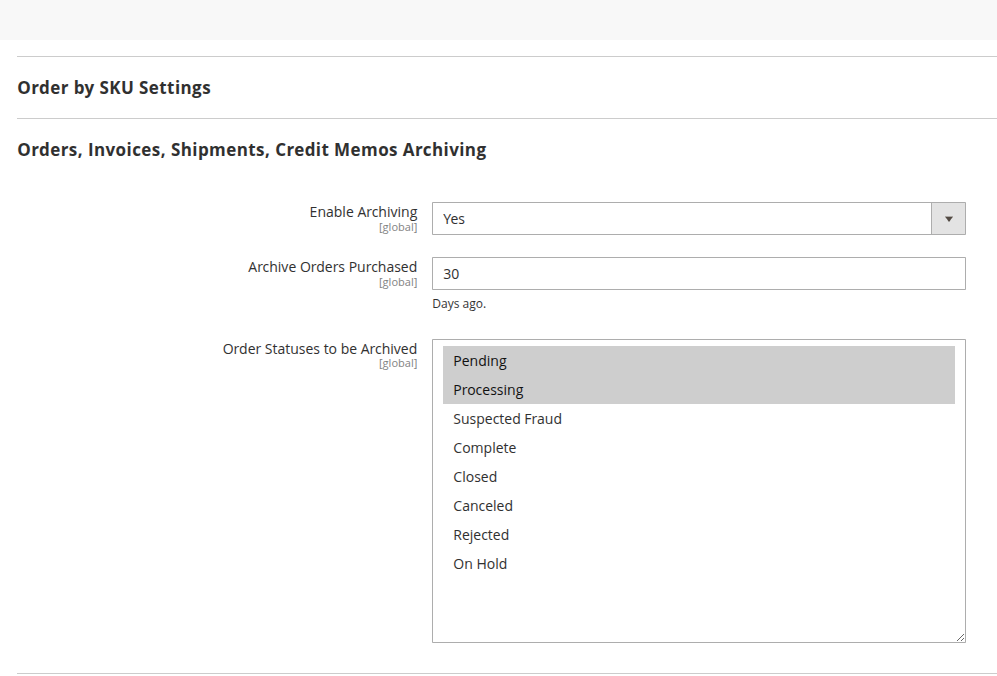Select Pending in the order statuses list
This screenshot has width=997, height=676.
(480, 361)
